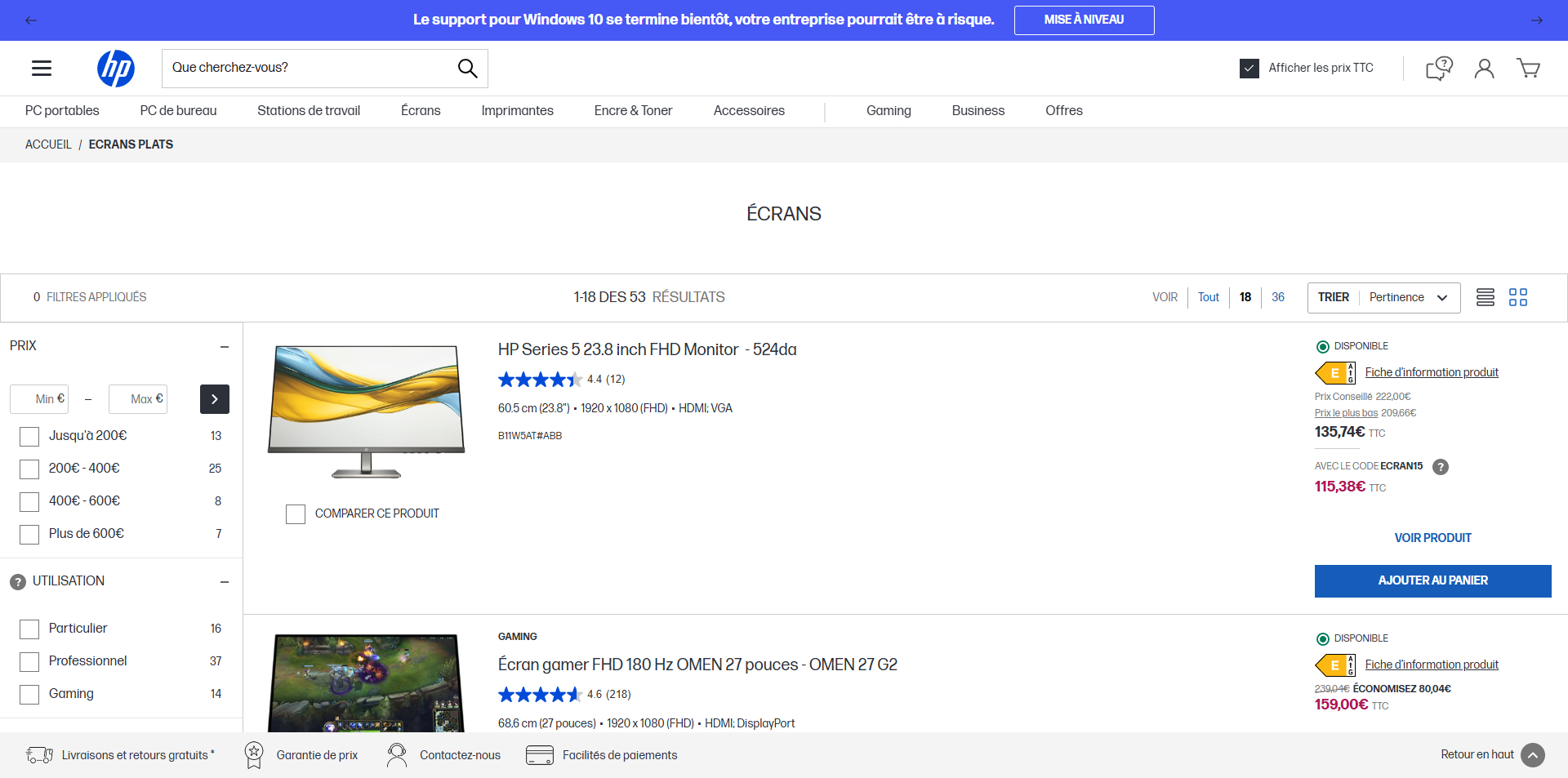Screen dimensions: 1568x778
Task: Open the Gaming menu
Action: [x=889, y=111]
